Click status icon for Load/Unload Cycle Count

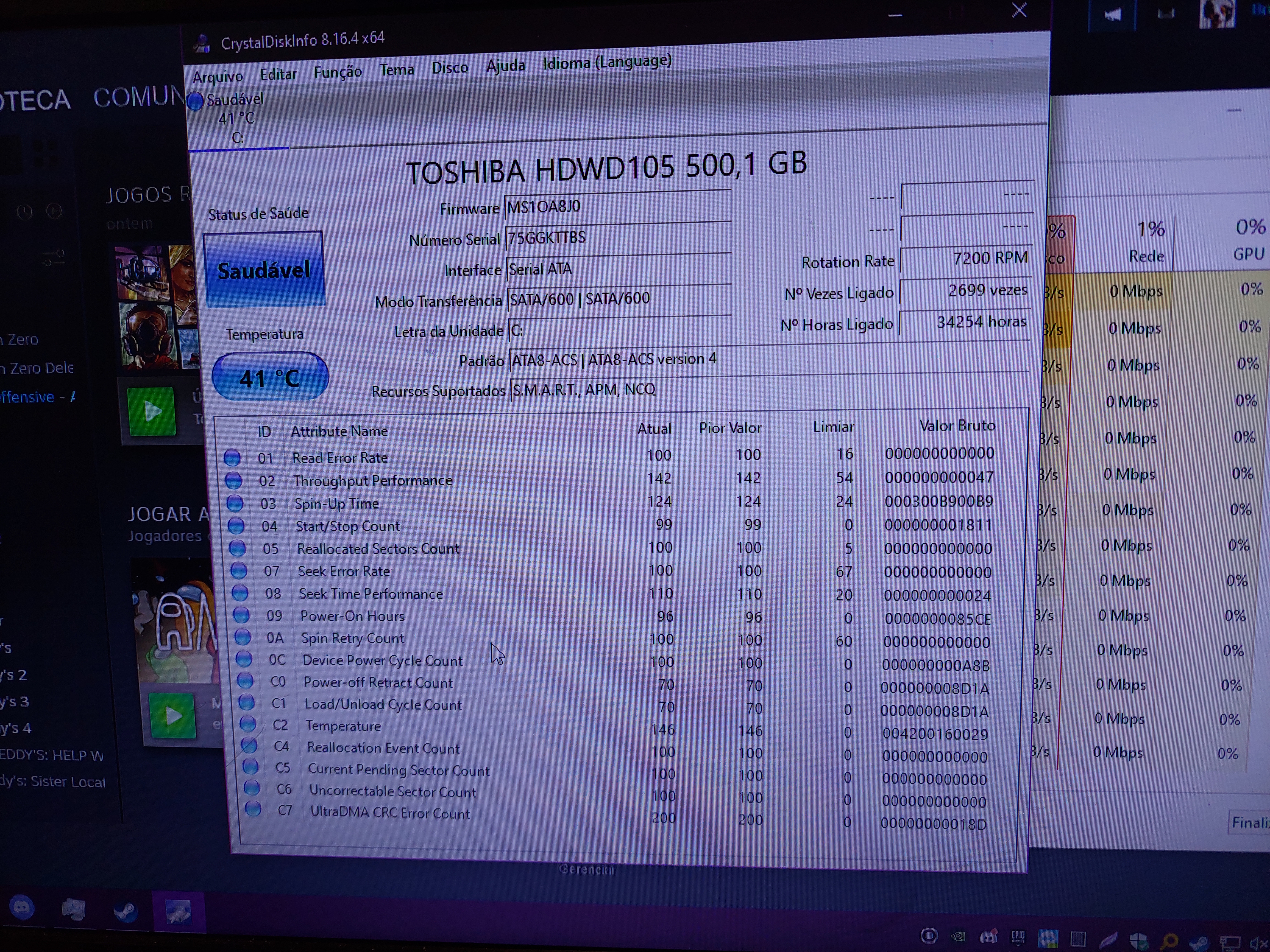(x=246, y=702)
